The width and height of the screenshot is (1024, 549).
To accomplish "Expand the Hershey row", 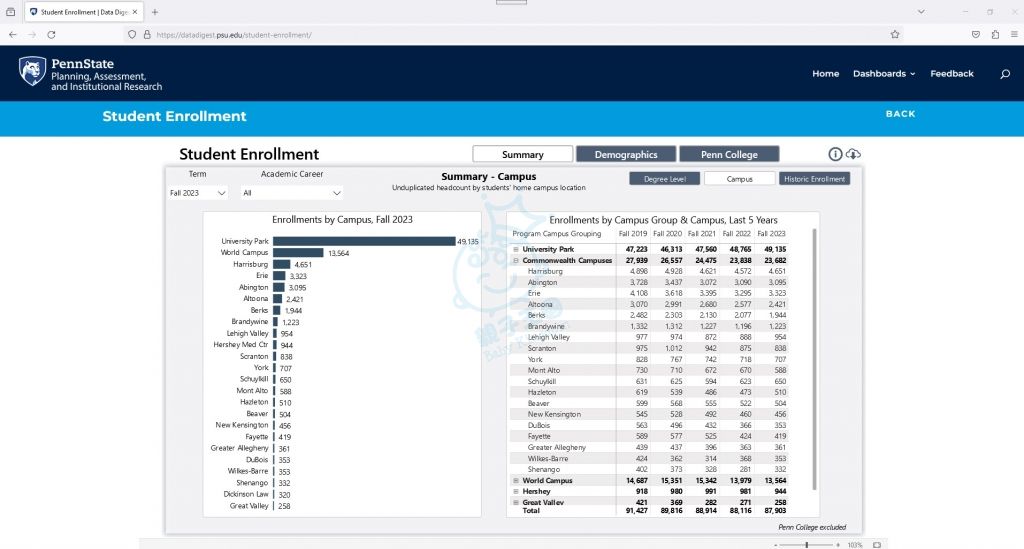I will 516,492.
